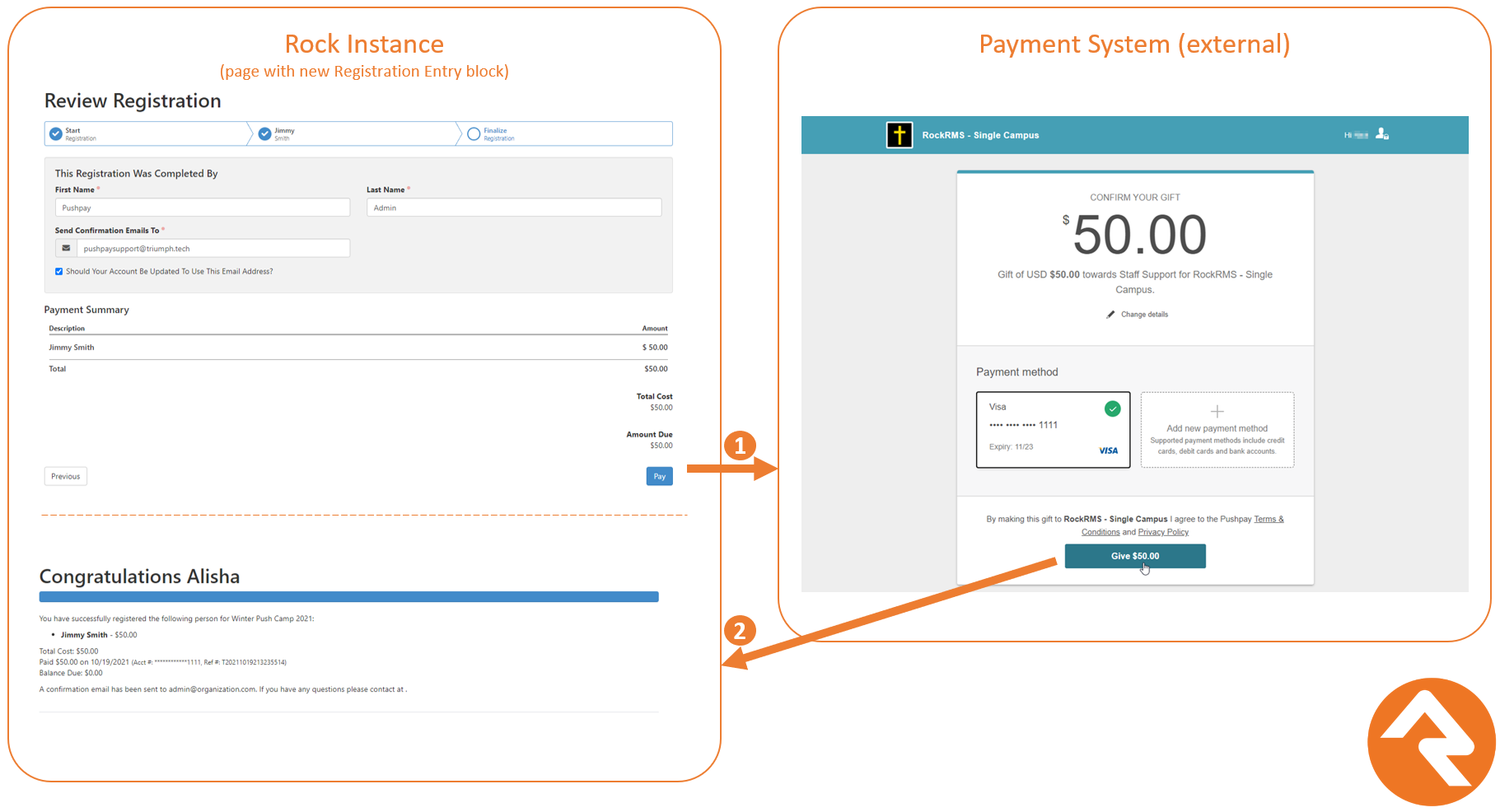Click the Paid $50.00 on 10/19/2021 line
The height and width of the screenshot is (812, 1500).
pos(163,662)
